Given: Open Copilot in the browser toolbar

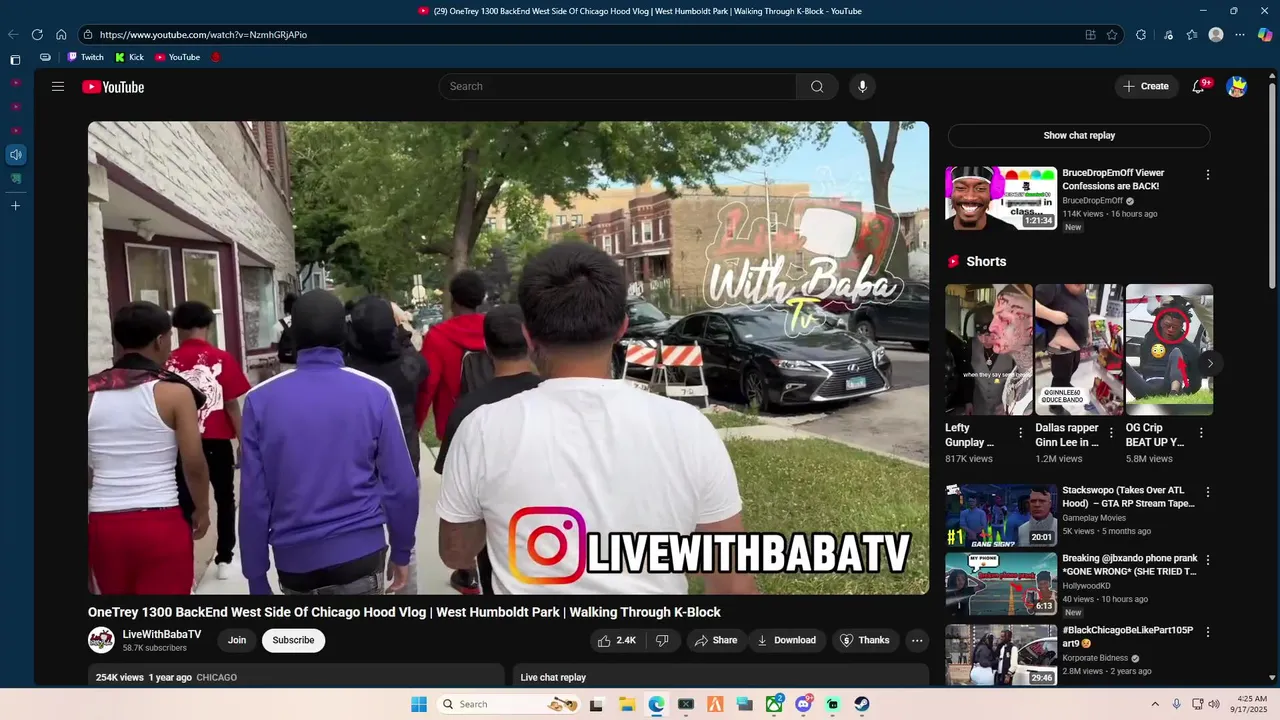Looking at the screenshot, I should click(1265, 35).
